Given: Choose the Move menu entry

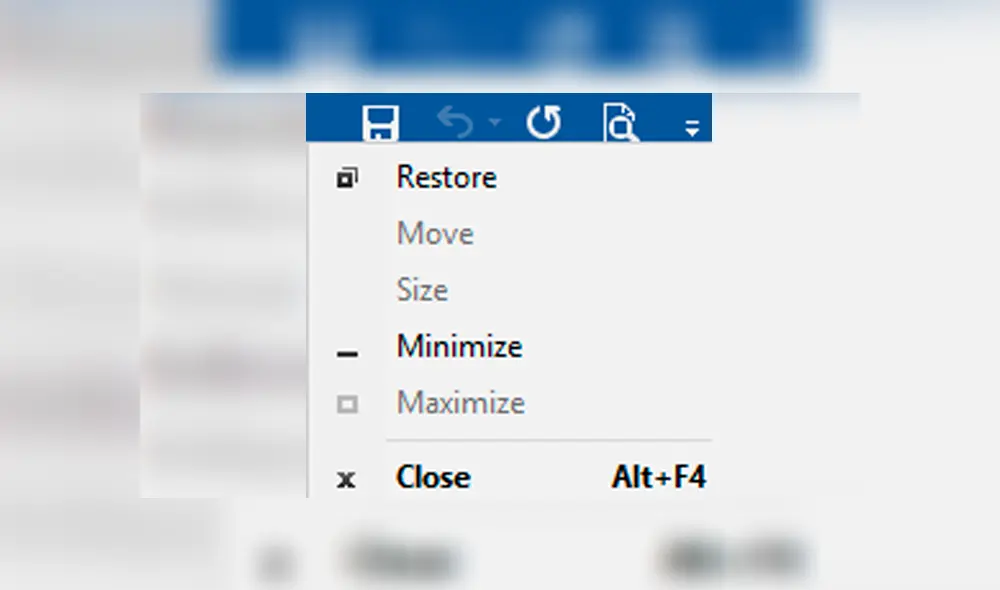Looking at the screenshot, I should click(435, 234).
